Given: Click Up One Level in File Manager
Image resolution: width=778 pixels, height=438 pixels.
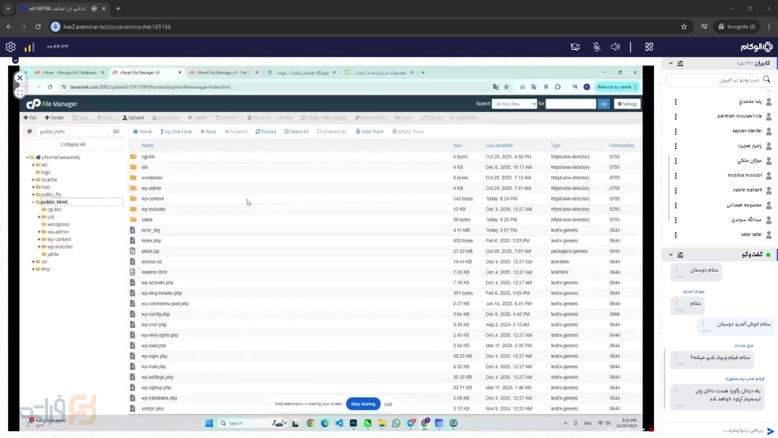Looking at the screenshot, I should tap(177, 131).
